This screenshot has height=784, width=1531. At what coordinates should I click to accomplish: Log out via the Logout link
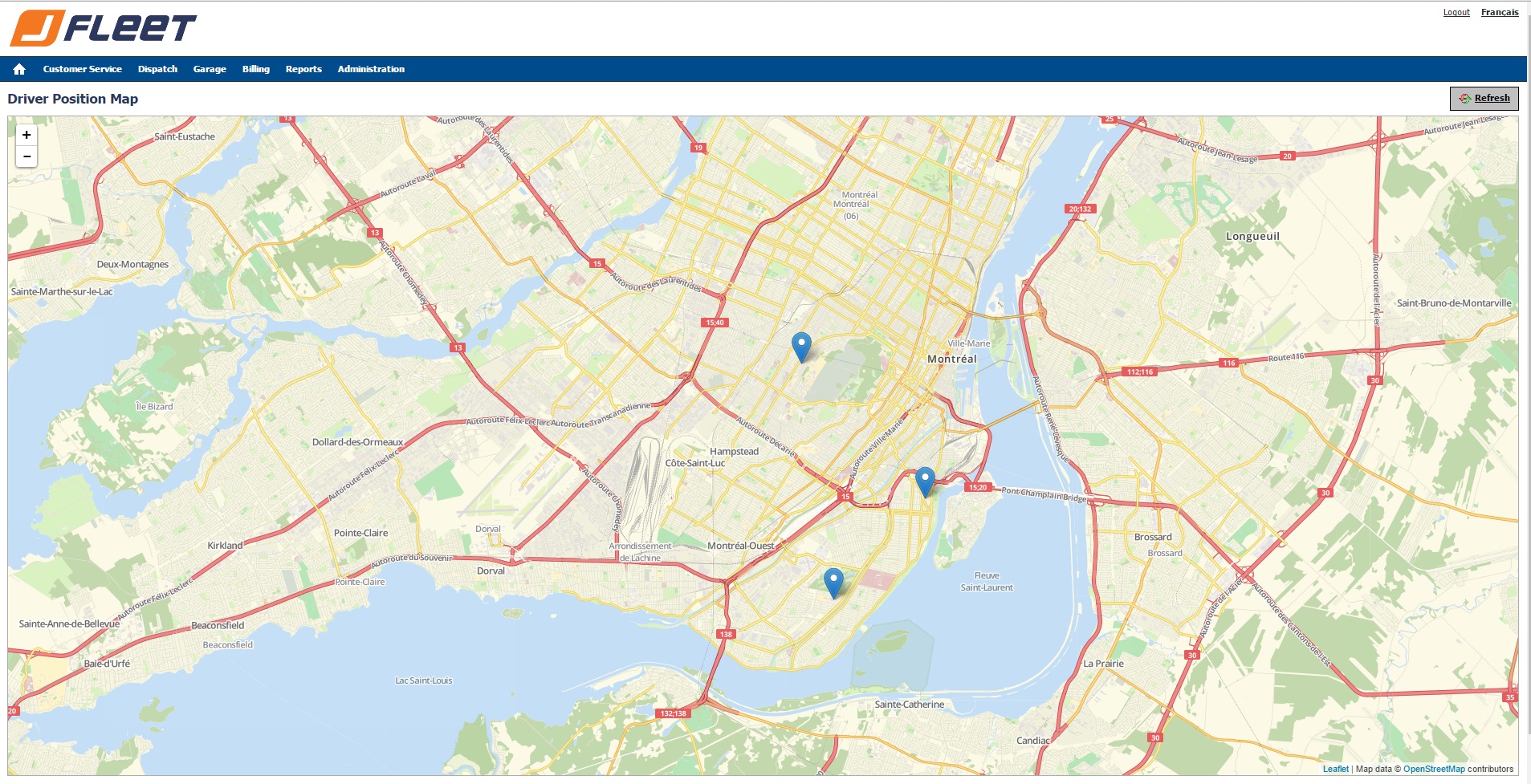coord(1456,12)
